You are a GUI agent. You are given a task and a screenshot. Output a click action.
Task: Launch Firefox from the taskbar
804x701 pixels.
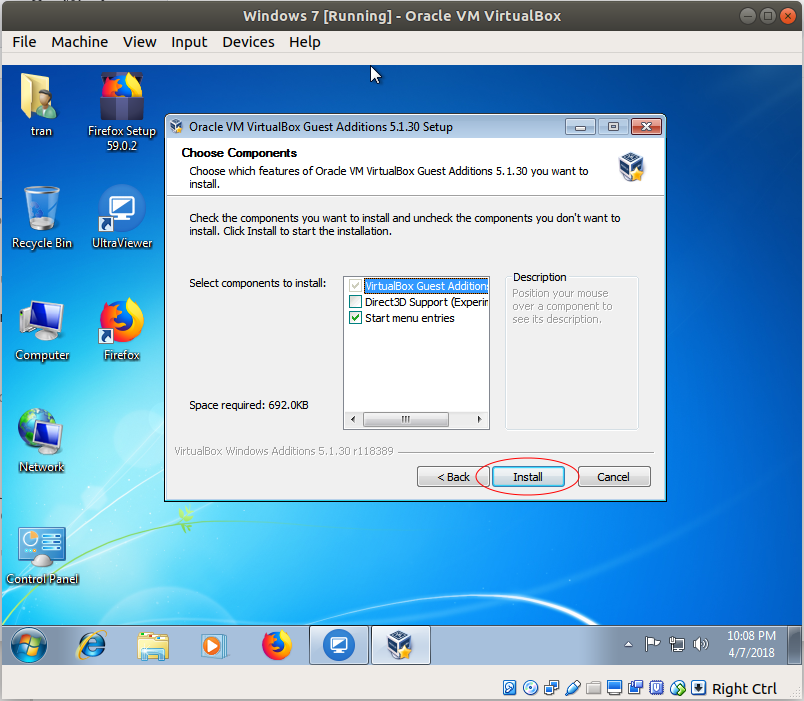point(277,645)
